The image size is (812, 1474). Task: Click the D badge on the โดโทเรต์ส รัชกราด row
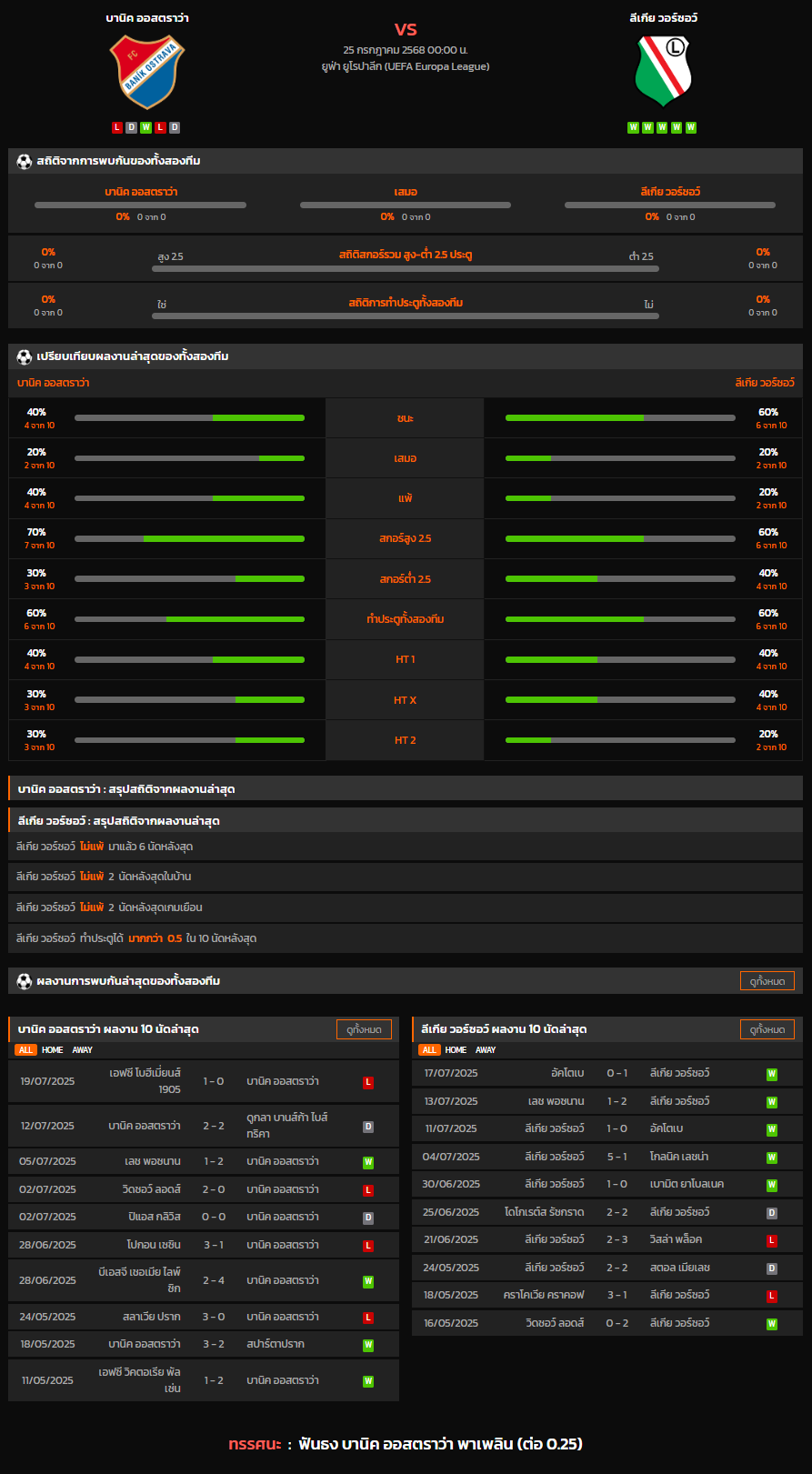click(772, 1213)
